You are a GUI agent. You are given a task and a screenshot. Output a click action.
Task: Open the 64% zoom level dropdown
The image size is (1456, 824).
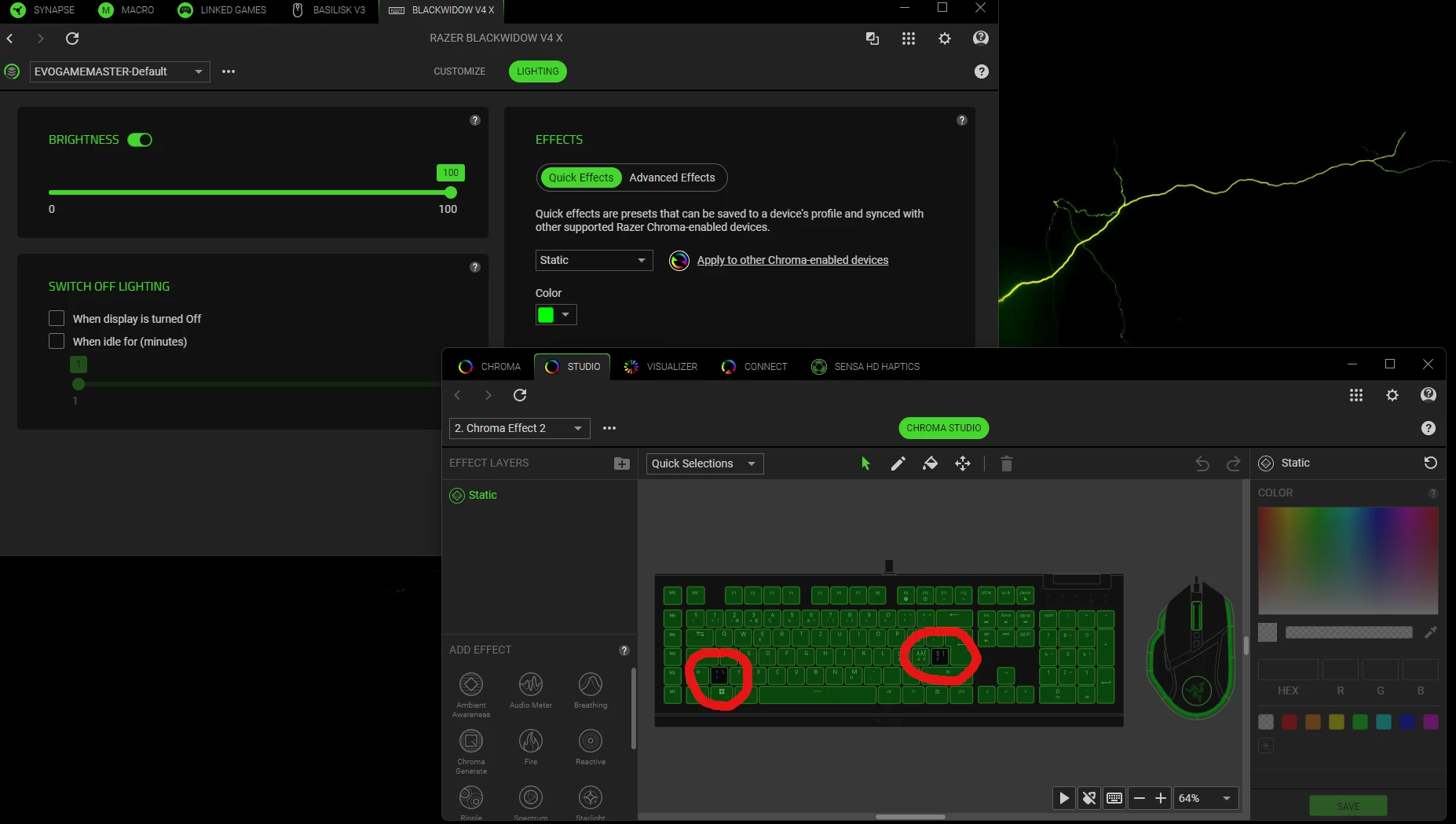[x=1205, y=798]
